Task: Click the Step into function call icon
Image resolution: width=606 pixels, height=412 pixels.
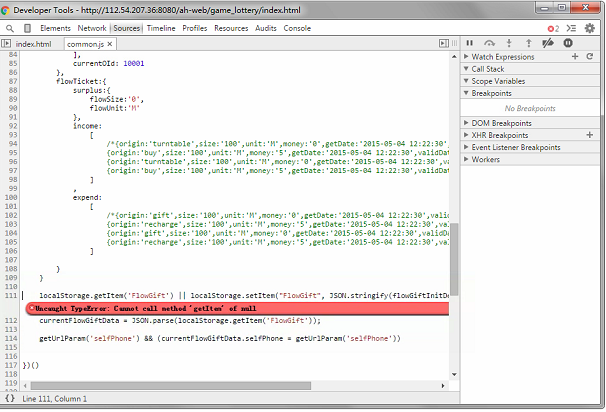Action: click(x=510, y=44)
